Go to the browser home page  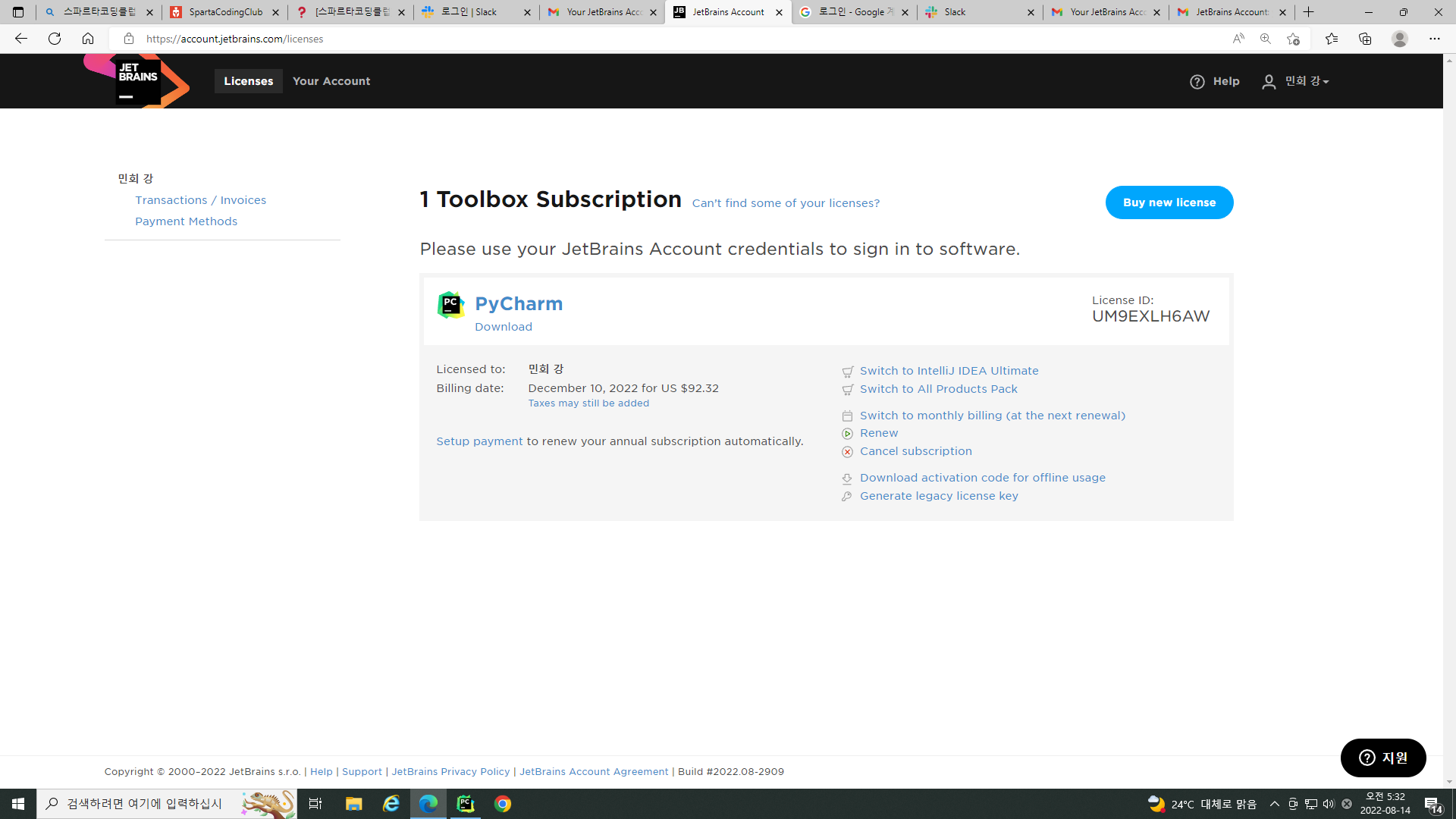coord(88,39)
